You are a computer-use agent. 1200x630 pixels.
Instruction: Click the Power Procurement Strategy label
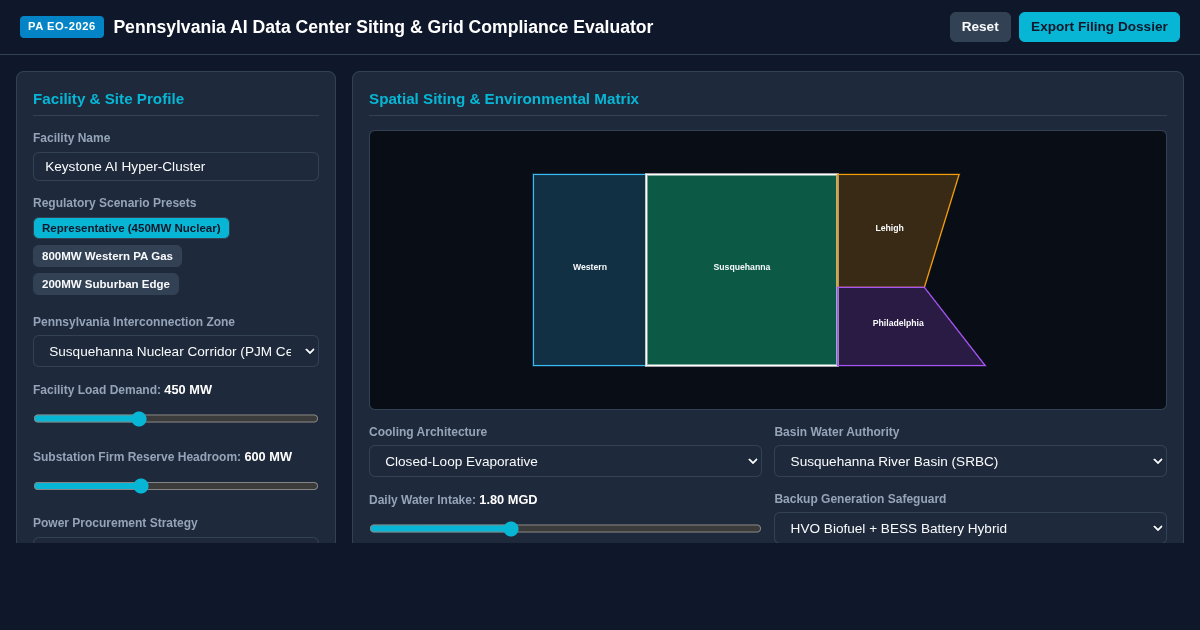coord(115,523)
